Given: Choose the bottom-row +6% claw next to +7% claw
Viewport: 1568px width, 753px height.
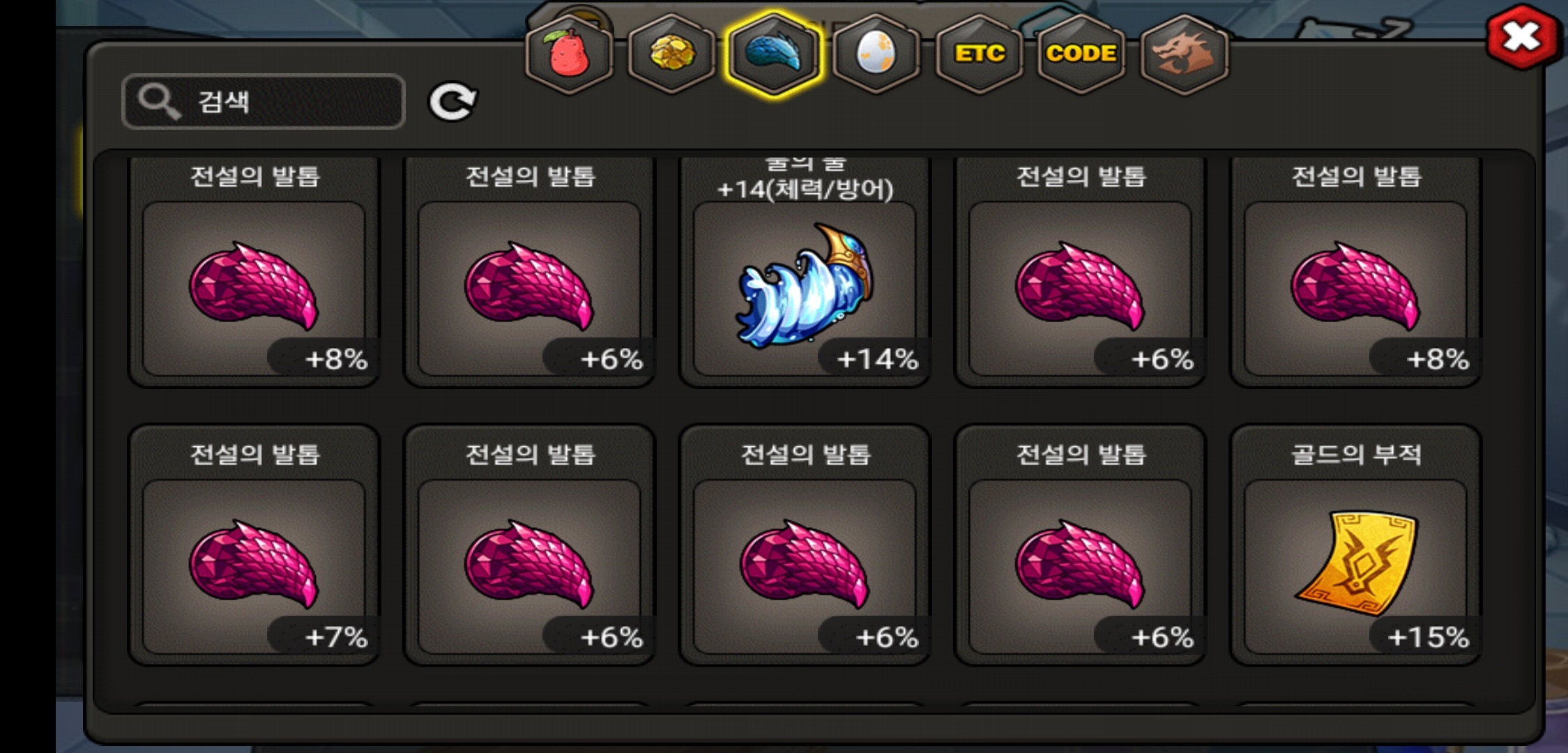Looking at the screenshot, I should coord(529,545).
